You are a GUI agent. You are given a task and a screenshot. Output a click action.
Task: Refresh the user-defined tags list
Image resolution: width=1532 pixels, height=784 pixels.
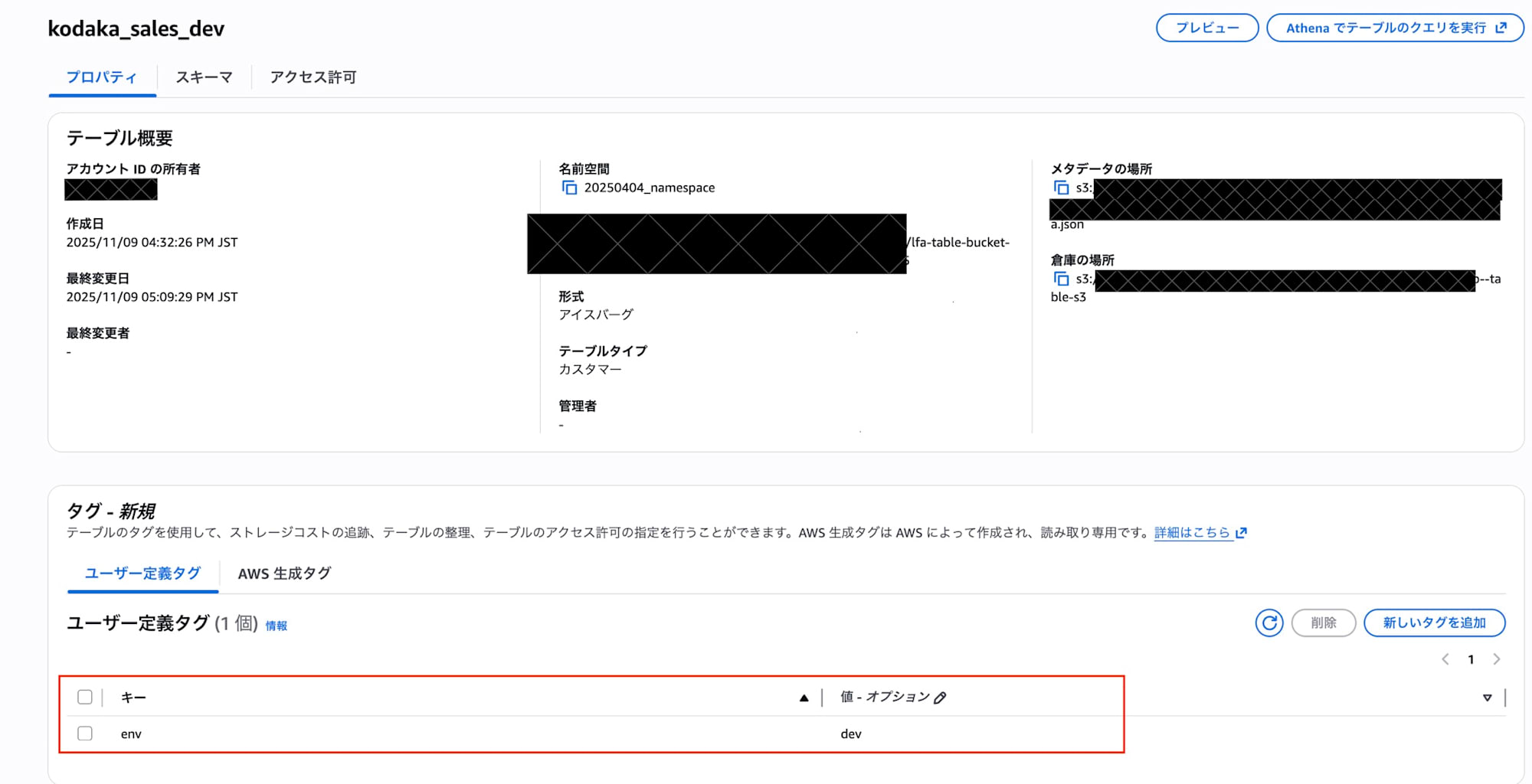pos(1268,622)
